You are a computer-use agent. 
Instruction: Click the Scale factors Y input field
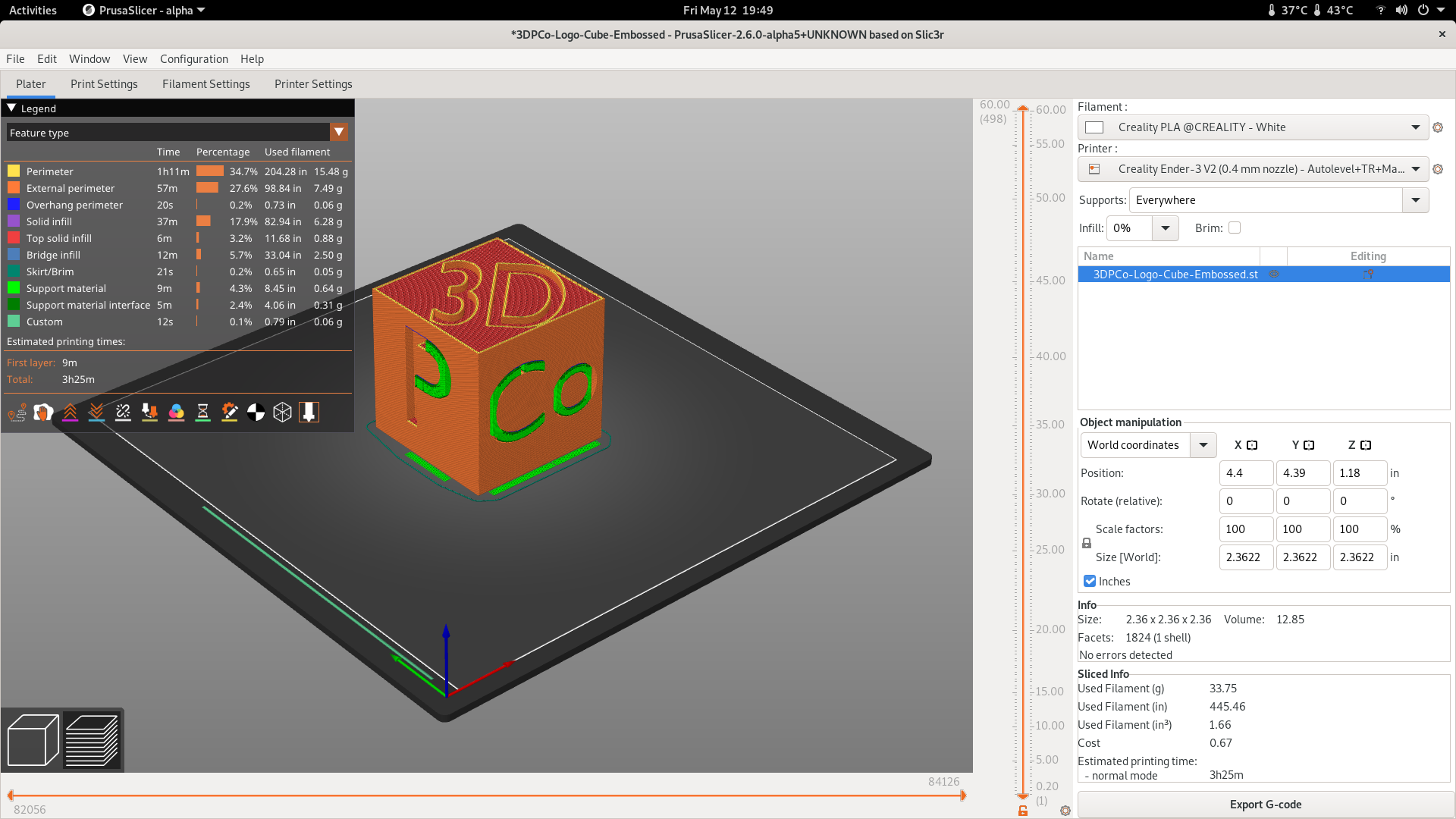[1303, 529]
